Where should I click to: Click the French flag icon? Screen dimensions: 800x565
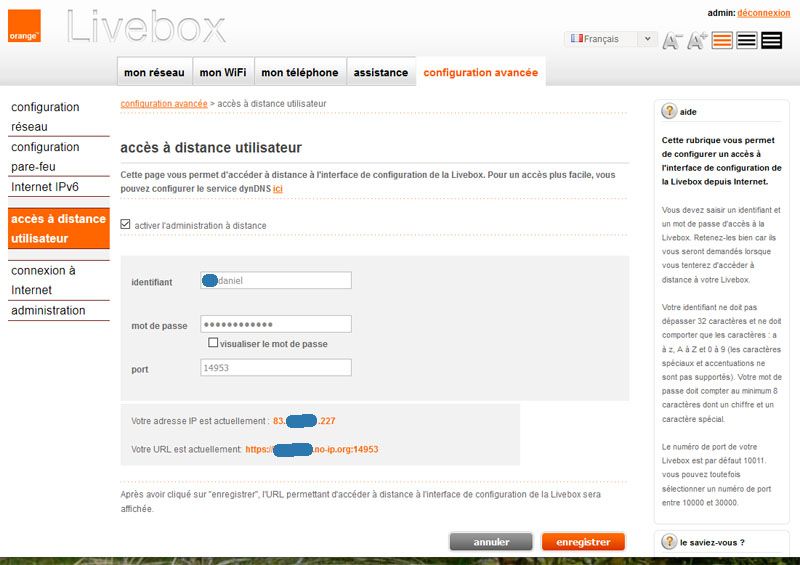pos(577,38)
